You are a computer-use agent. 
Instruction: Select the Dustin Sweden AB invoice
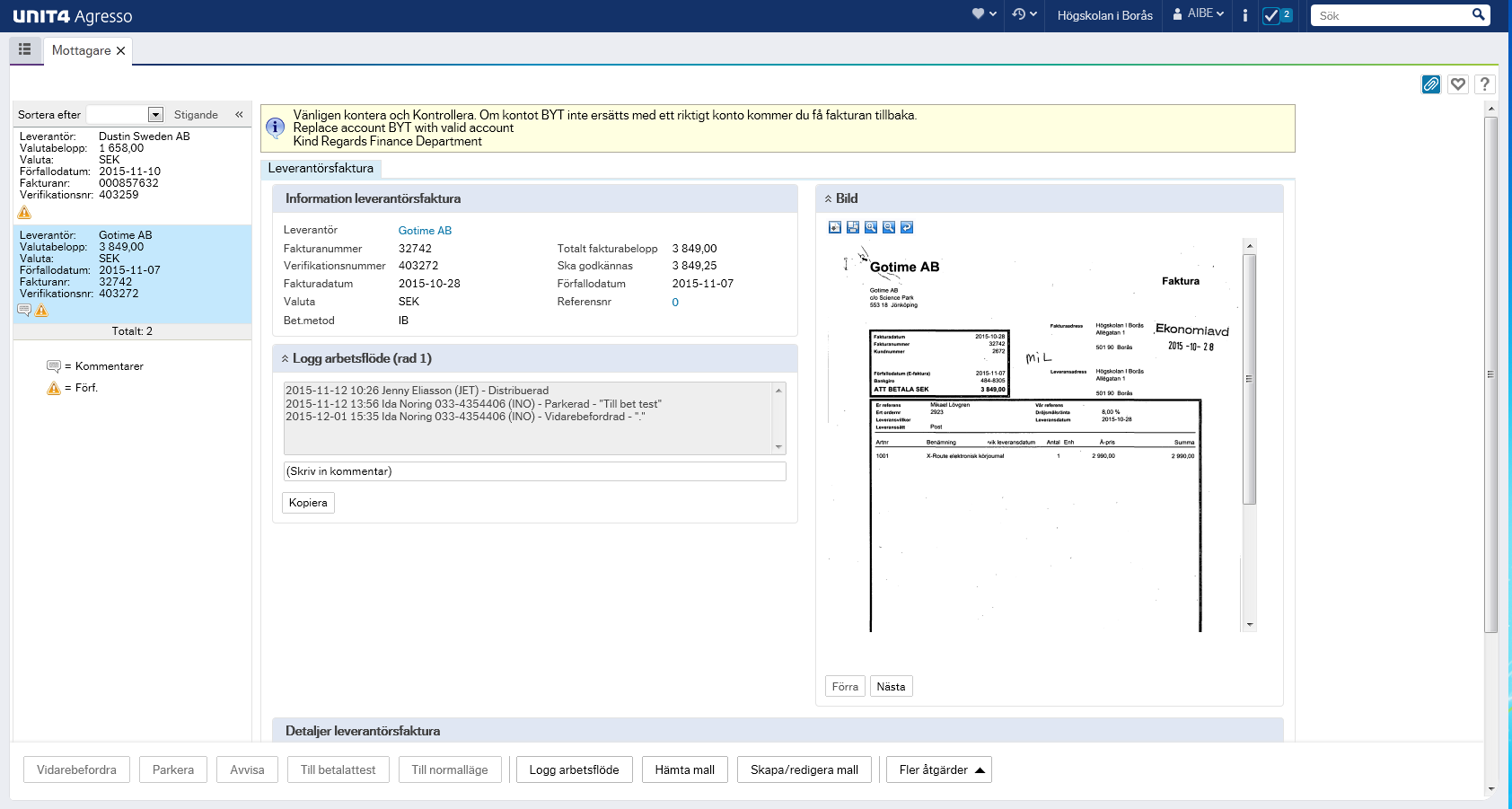coord(132,175)
